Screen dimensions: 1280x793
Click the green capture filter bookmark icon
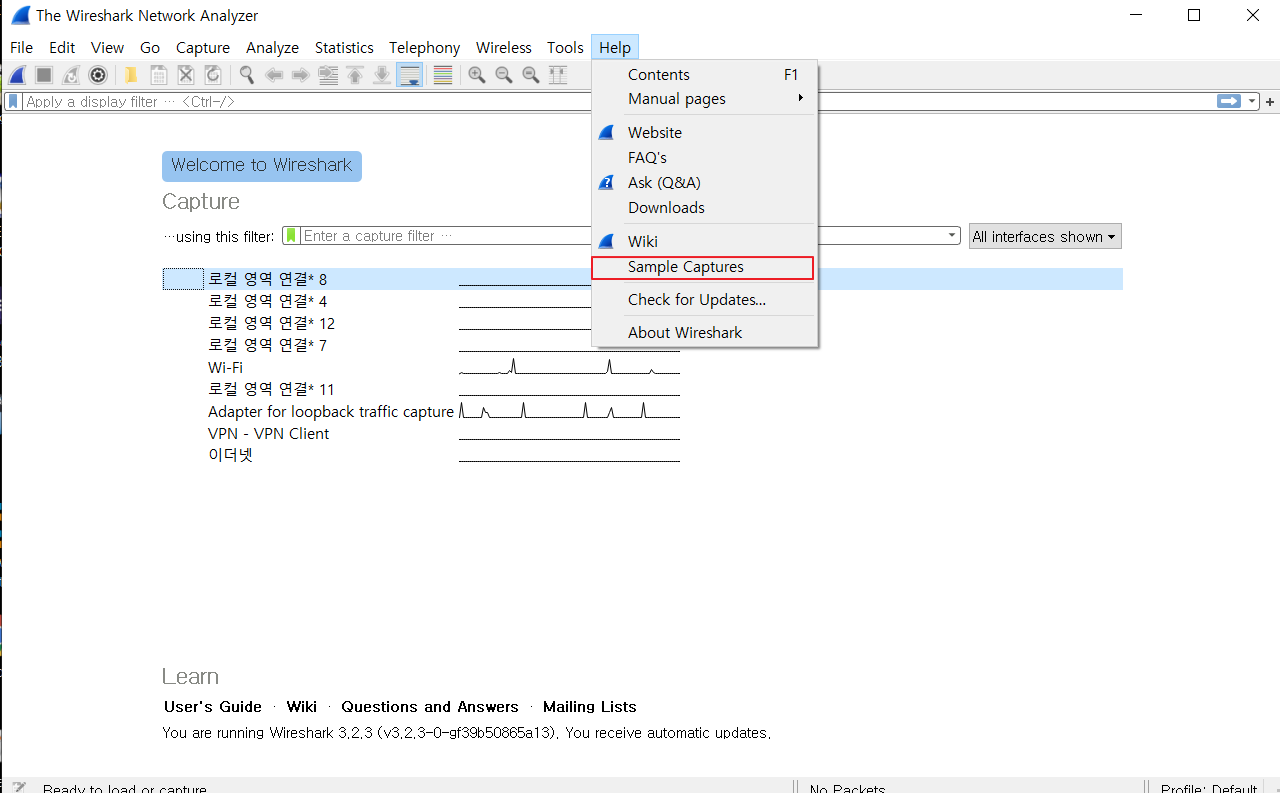pyautogui.click(x=291, y=236)
